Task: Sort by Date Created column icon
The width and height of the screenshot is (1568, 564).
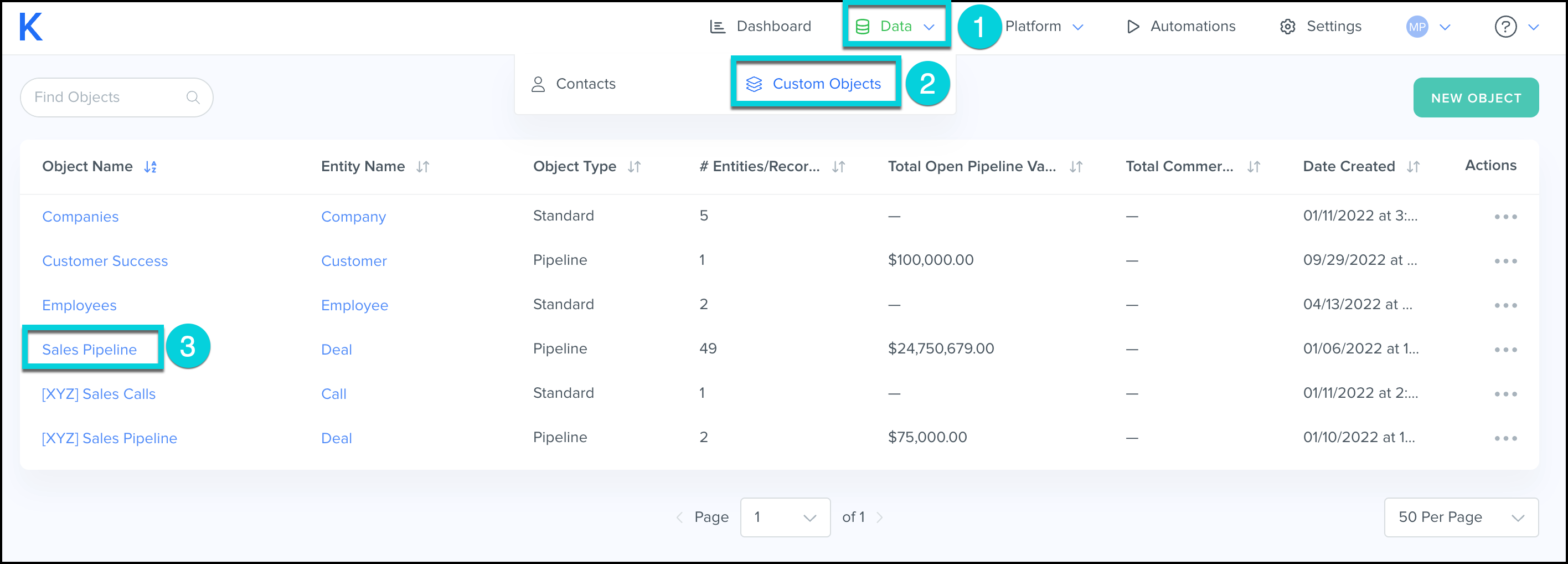Action: (1413, 167)
